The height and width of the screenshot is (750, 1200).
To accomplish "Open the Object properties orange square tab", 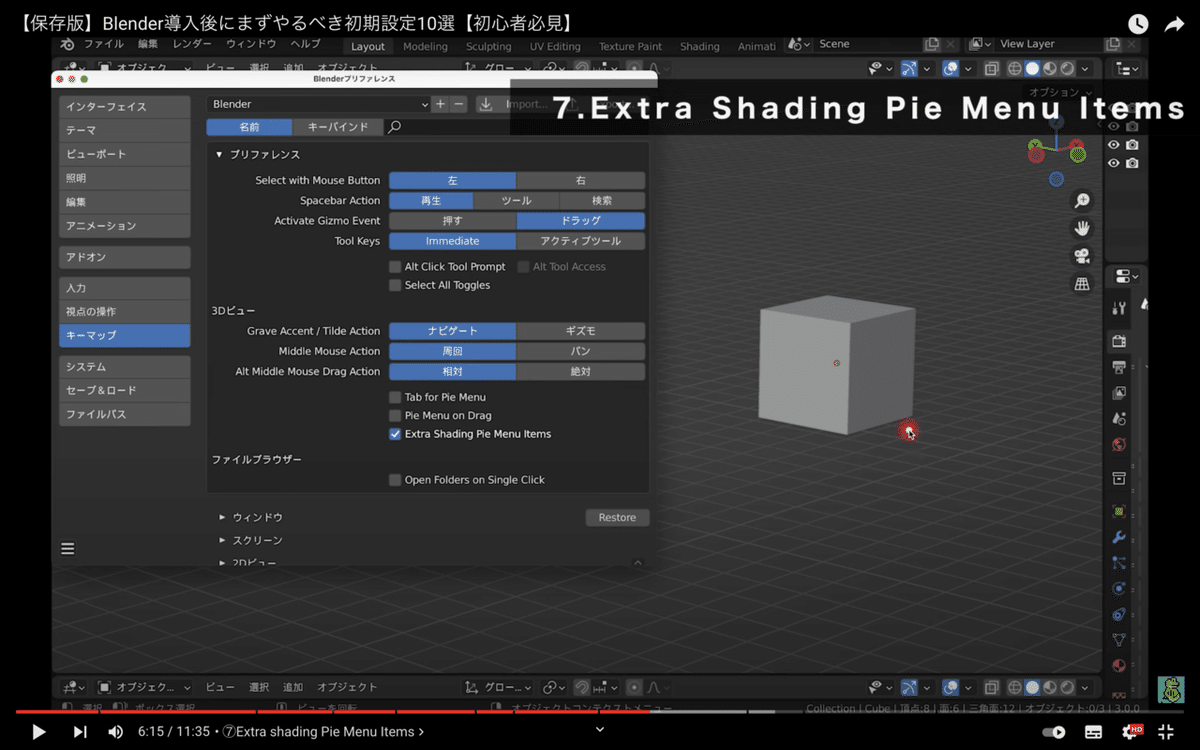I will click(x=1119, y=511).
